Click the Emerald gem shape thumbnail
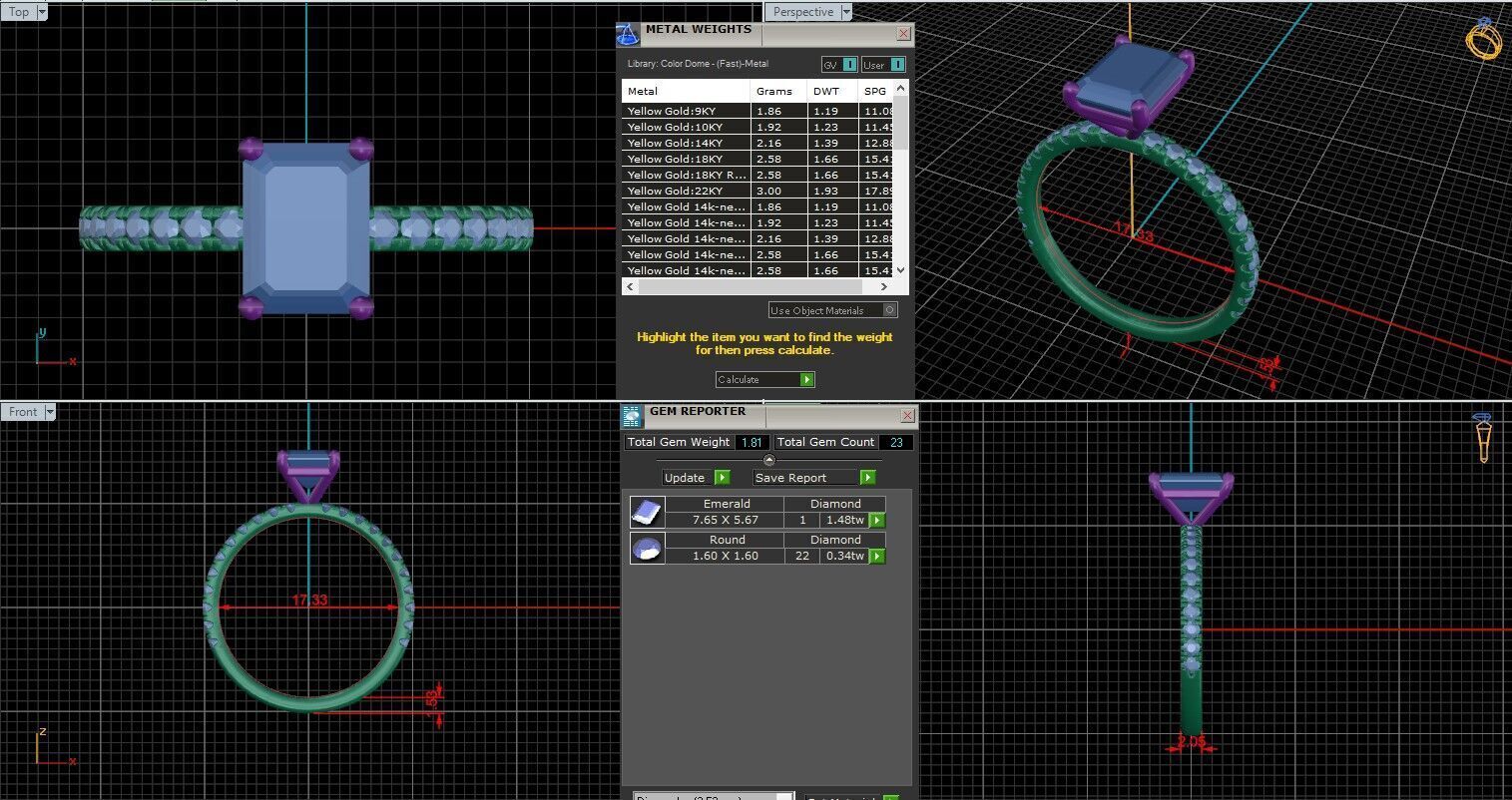Viewport: 1512px width, 800px height. (x=648, y=512)
